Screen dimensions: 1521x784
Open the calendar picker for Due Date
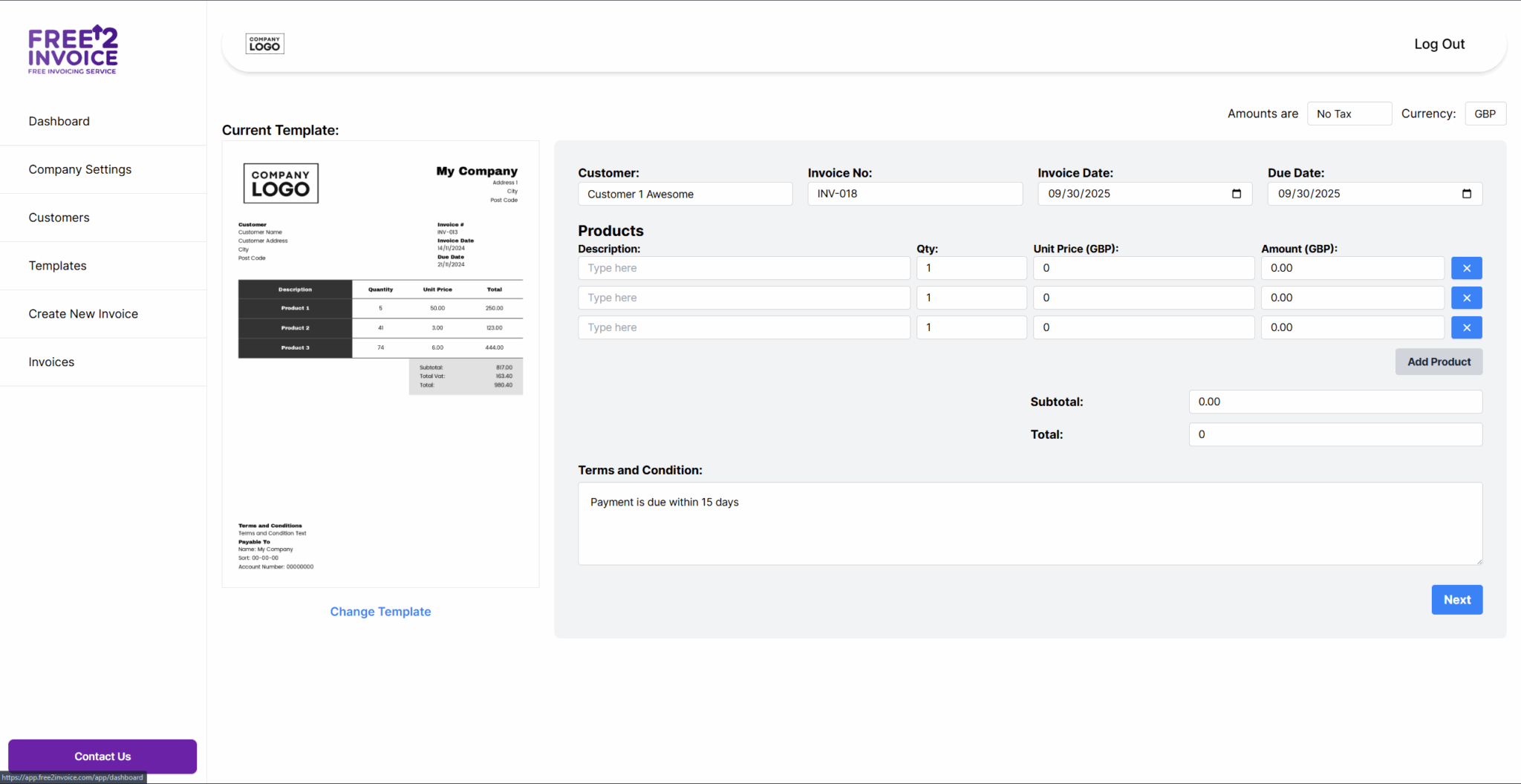[1466, 193]
